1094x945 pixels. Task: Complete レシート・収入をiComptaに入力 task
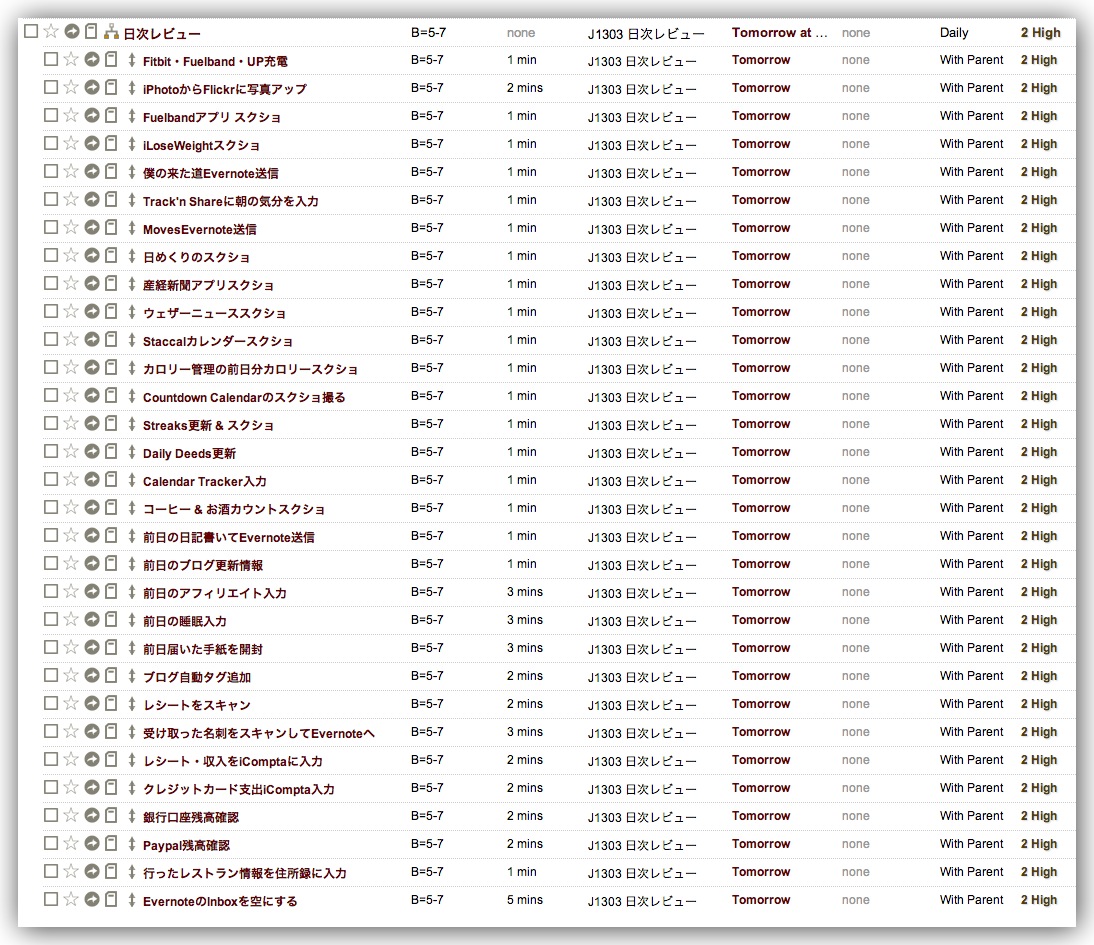click(50, 759)
